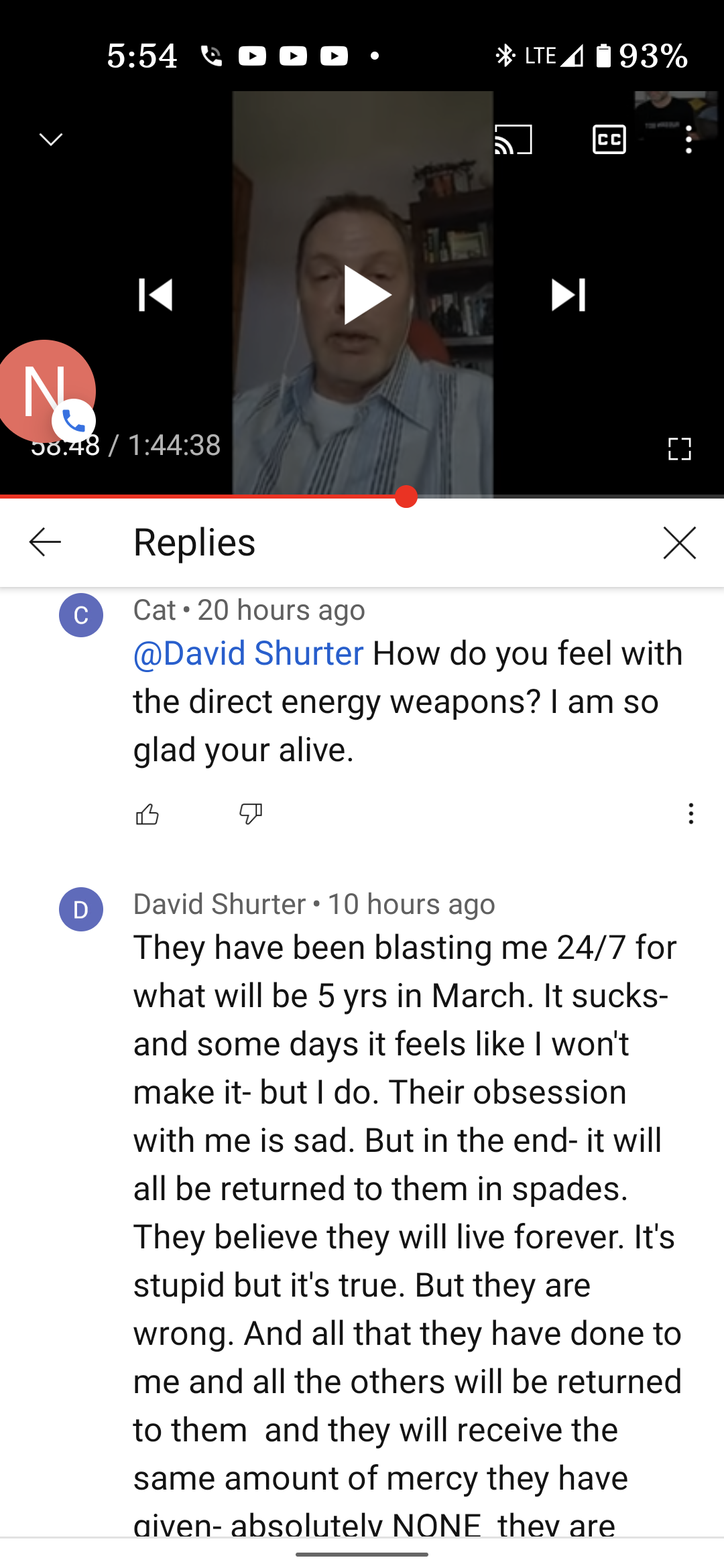Open options menu for Cat's reply
Screen dimensions: 724x1568
(691, 814)
